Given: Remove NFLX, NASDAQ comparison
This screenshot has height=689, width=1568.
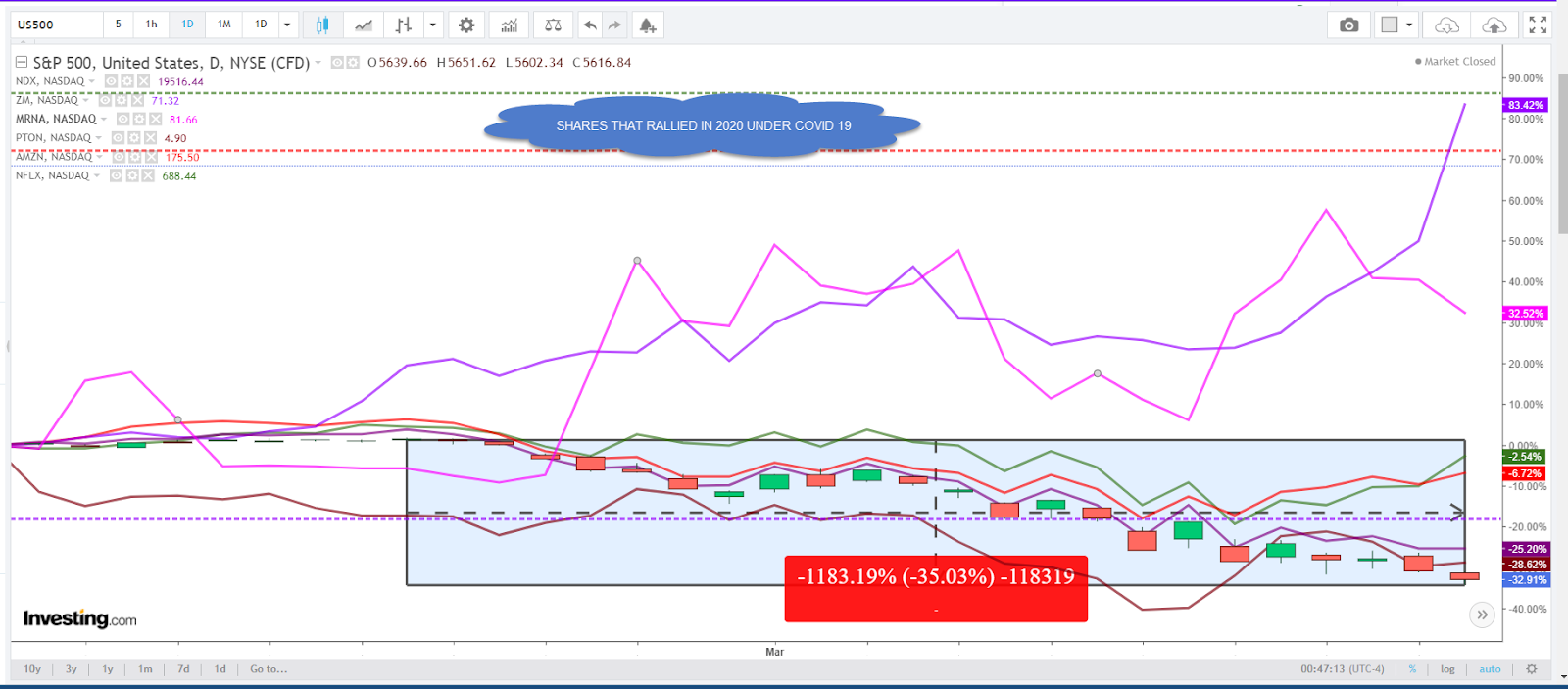Looking at the screenshot, I should click(x=147, y=175).
